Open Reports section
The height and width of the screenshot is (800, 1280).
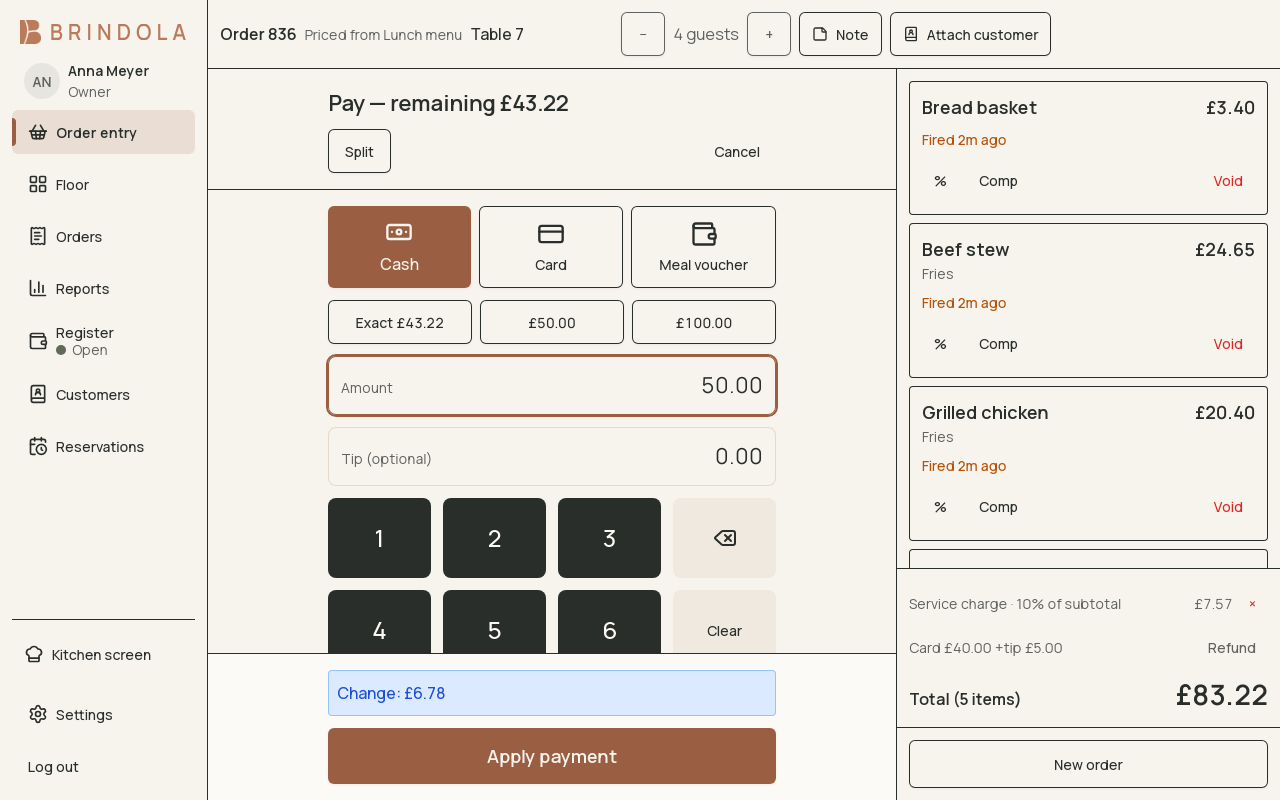[103, 288]
